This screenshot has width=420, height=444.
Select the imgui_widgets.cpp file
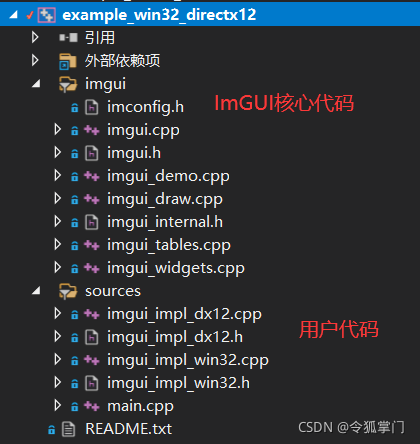tap(176, 269)
